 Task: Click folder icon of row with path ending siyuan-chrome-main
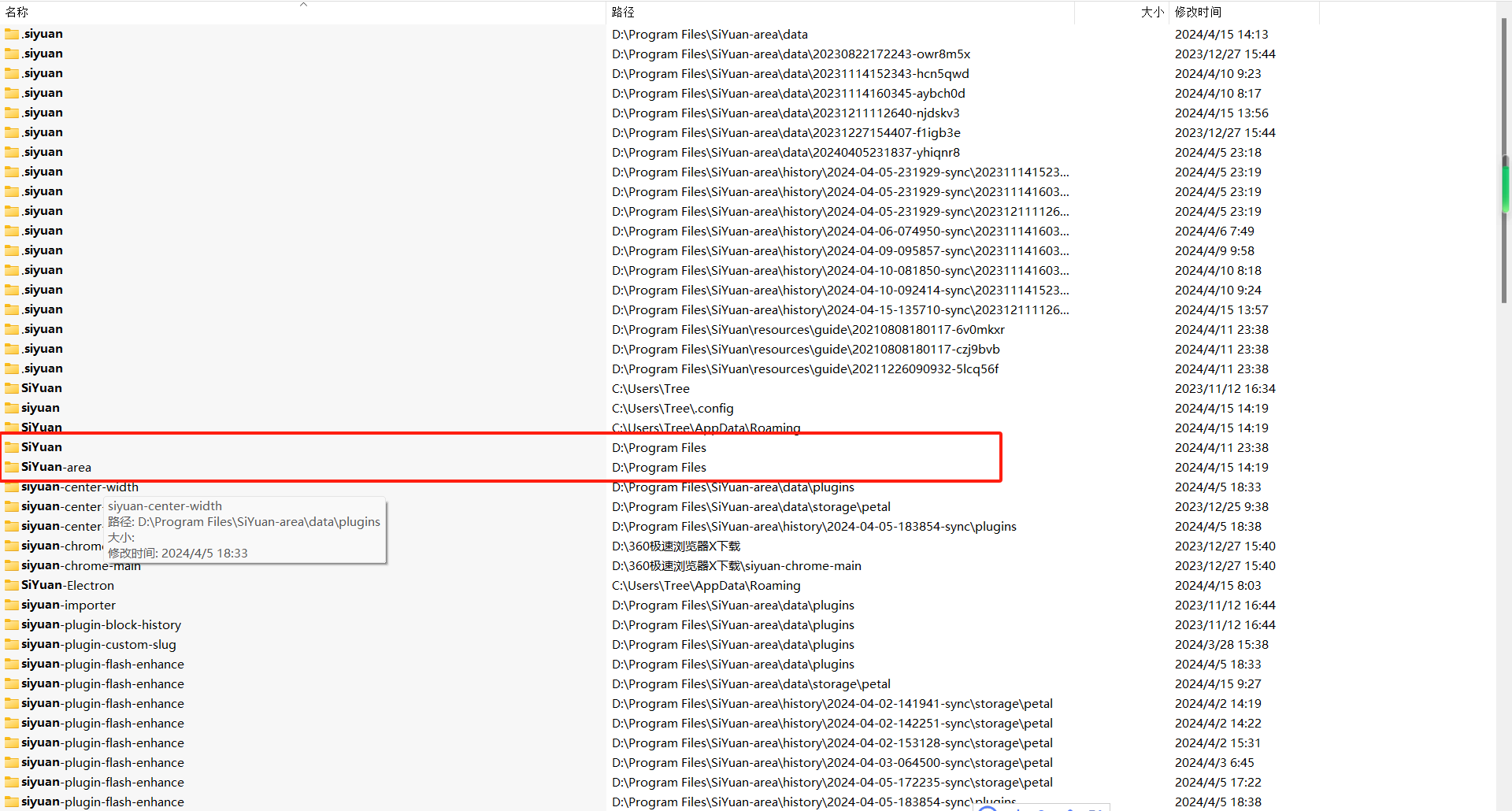12,566
